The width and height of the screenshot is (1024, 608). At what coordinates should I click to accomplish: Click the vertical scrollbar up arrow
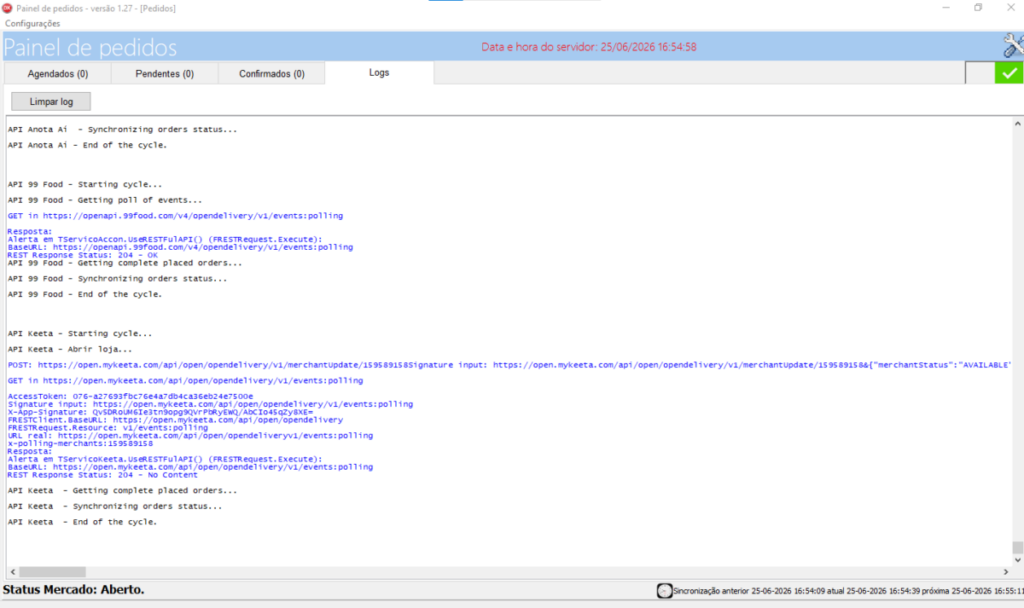tap(1017, 123)
